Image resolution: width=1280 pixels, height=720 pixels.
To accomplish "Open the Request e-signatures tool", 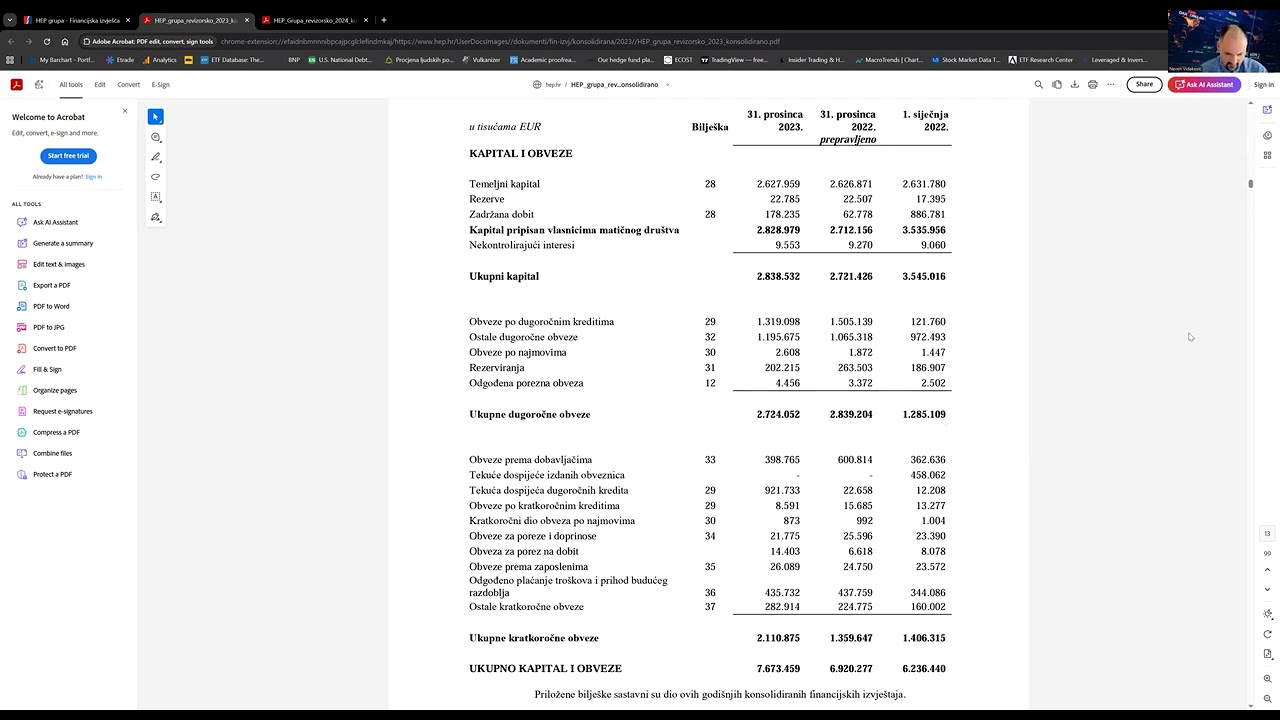I will (x=62, y=411).
